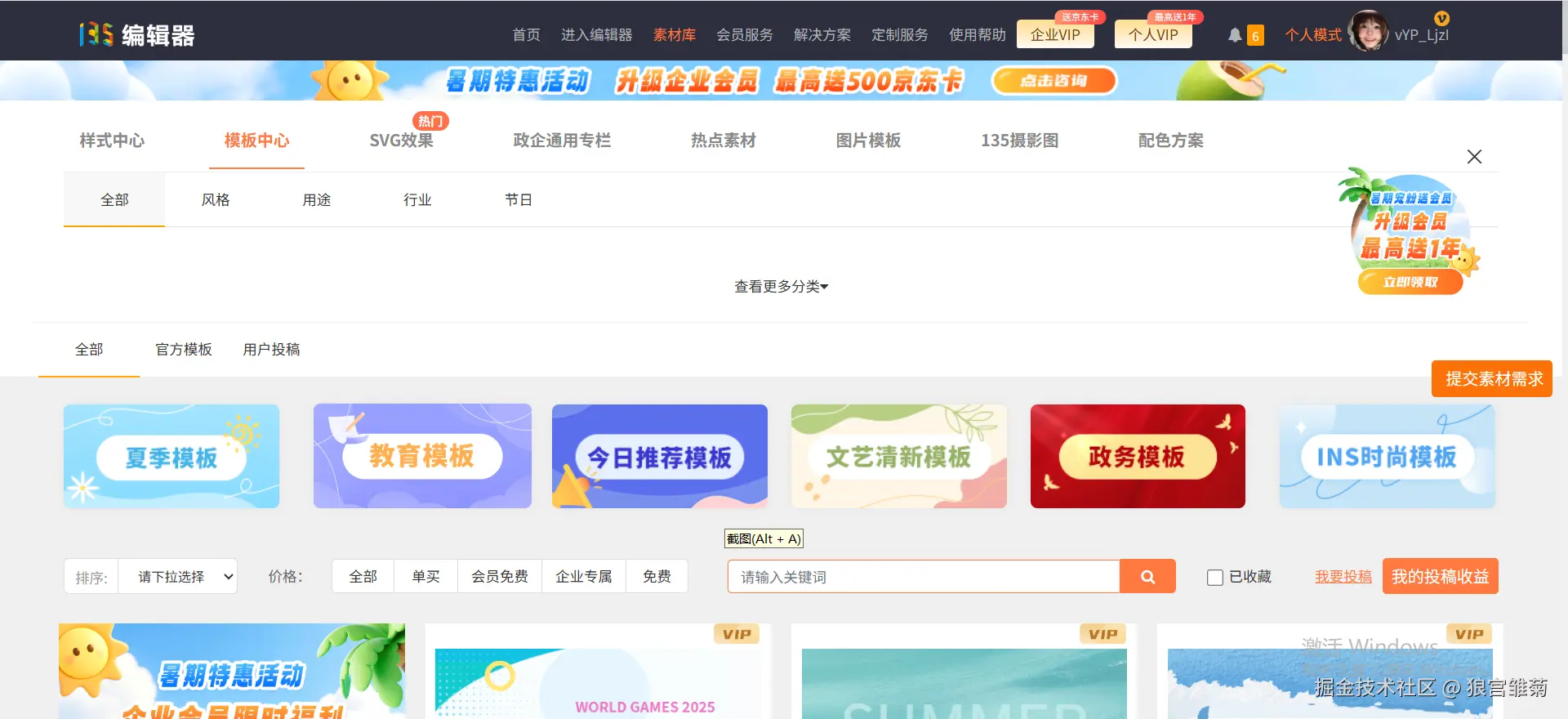Open the 暑期特惠活动 template thumbnail
Viewport: 1568px width, 719px height.
click(x=232, y=672)
